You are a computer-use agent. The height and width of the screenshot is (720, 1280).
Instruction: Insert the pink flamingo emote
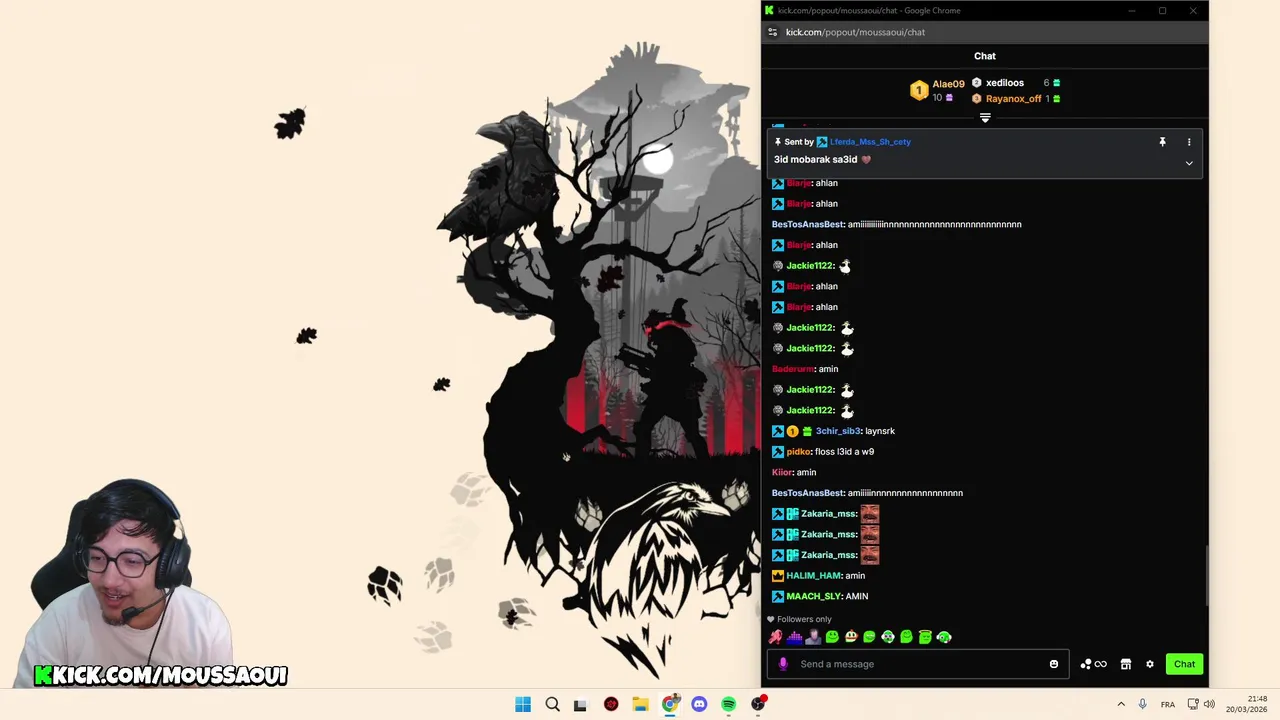pyautogui.click(x=775, y=637)
